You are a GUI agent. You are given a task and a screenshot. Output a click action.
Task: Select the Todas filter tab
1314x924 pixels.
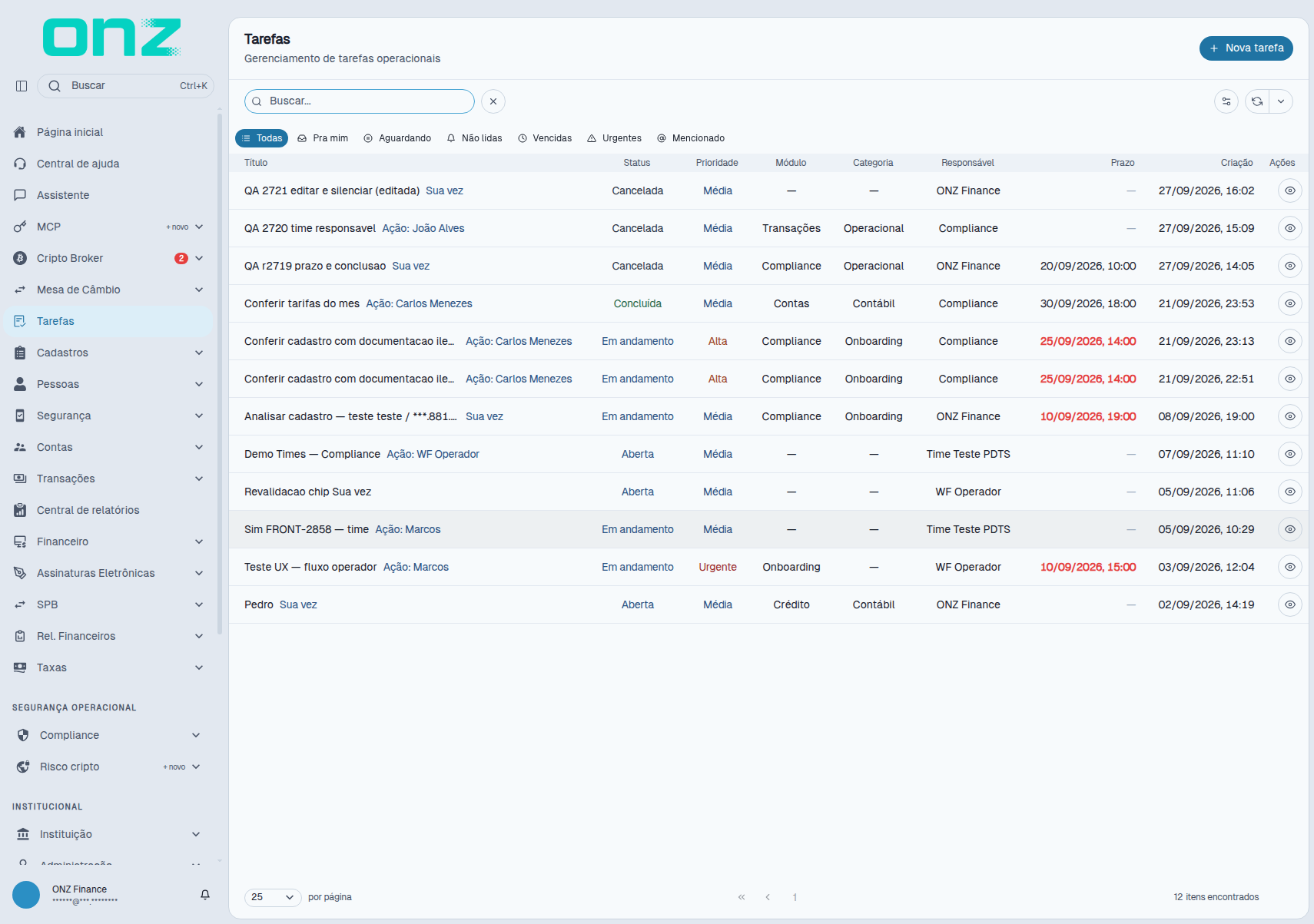262,138
